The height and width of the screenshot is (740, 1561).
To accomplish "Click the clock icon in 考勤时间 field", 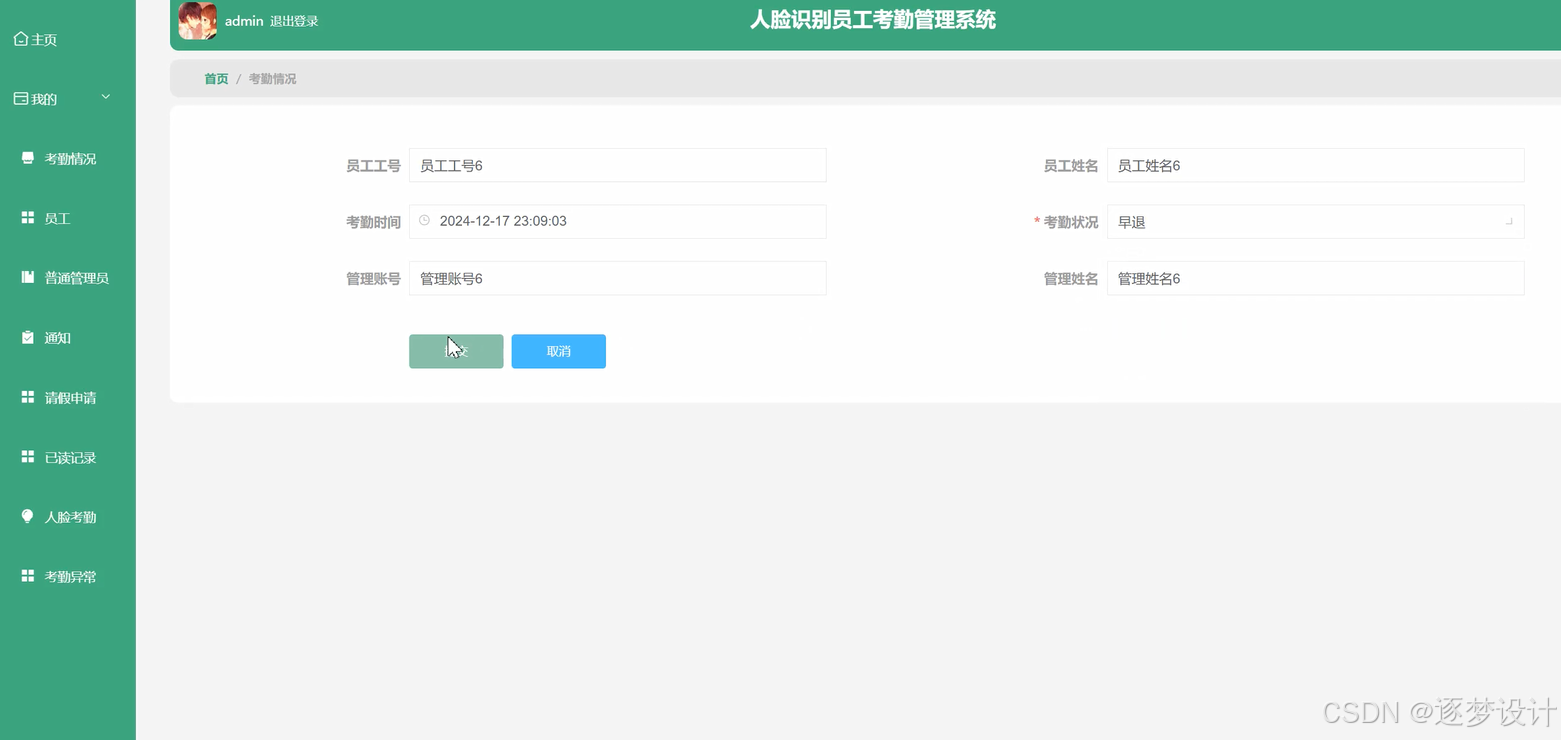I will point(424,220).
